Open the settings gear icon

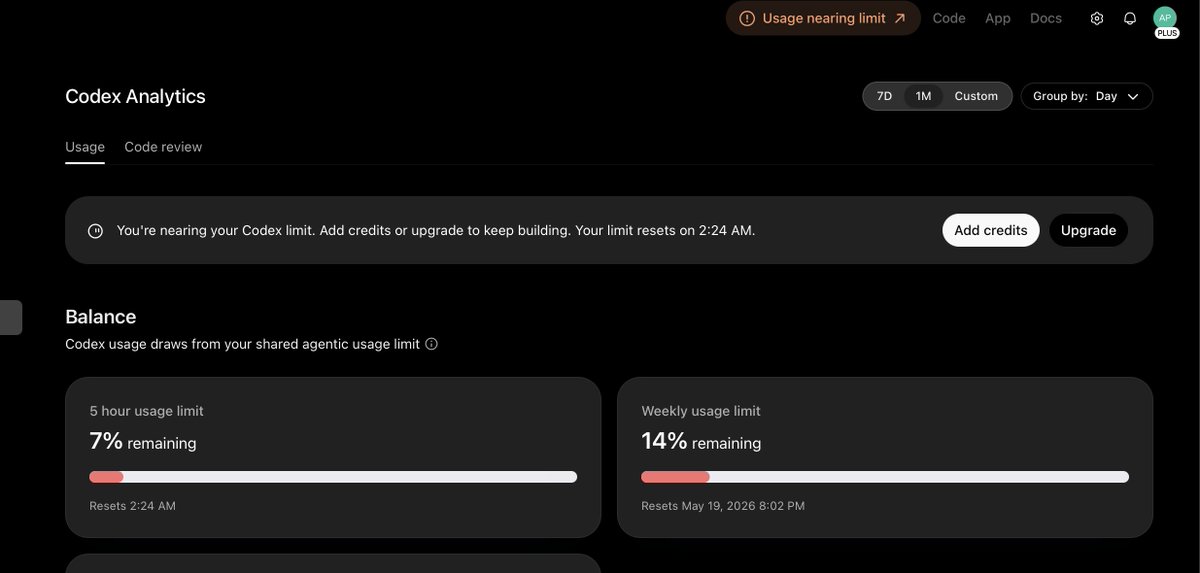(1097, 18)
